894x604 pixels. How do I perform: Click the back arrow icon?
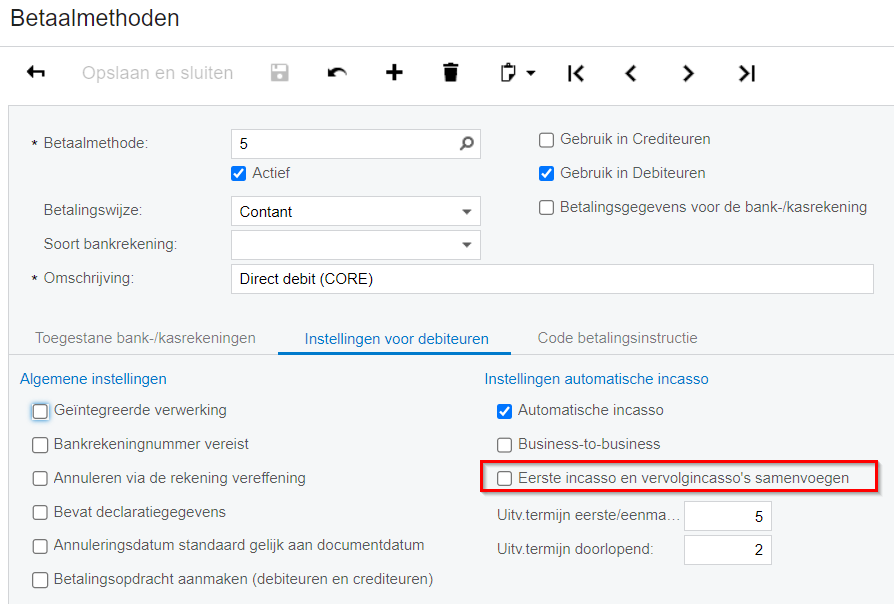tap(36, 73)
